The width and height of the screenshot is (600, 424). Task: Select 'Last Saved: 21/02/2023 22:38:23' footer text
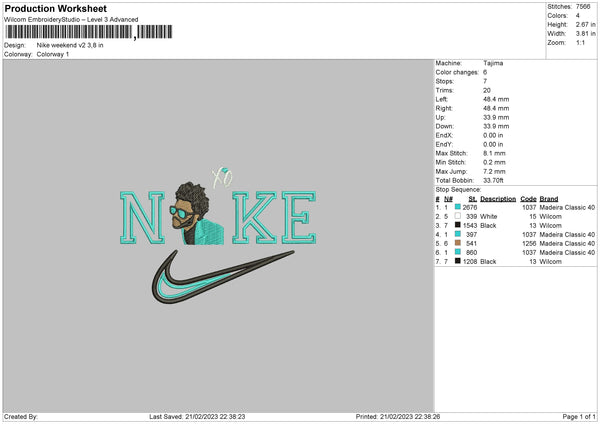pyautogui.click(x=197, y=417)
